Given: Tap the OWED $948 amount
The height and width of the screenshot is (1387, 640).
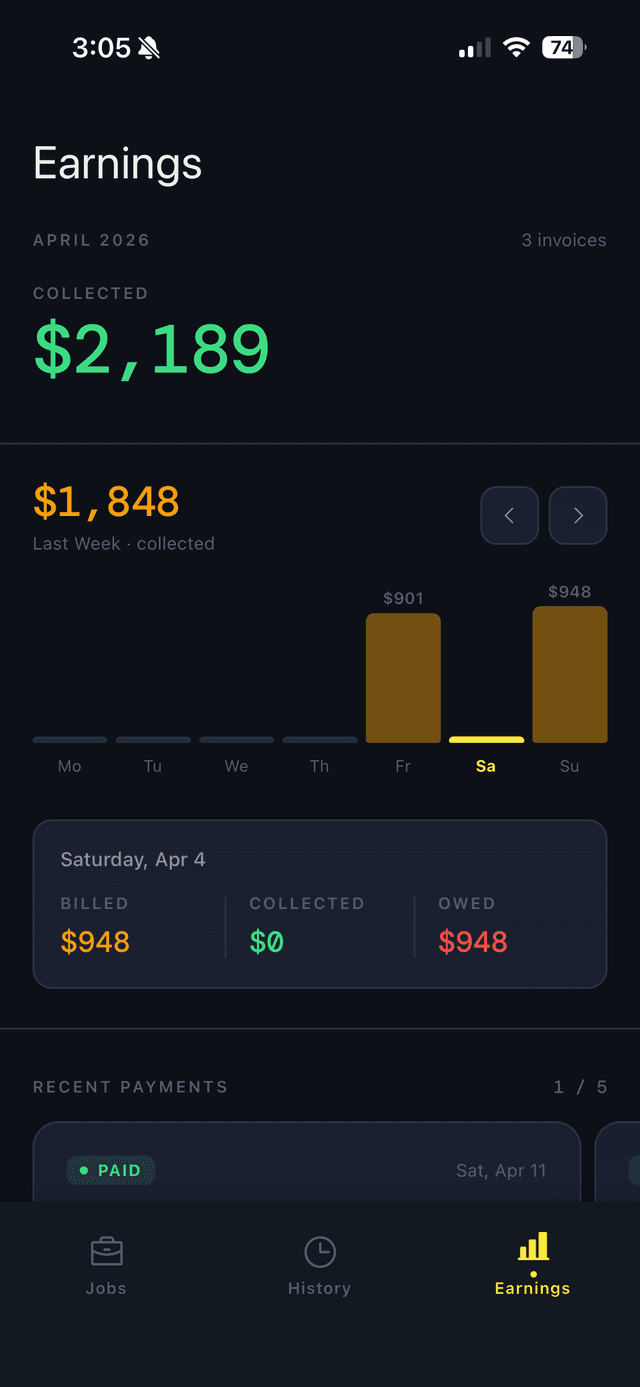Looking at the screenshot, I should coord(472,940).
